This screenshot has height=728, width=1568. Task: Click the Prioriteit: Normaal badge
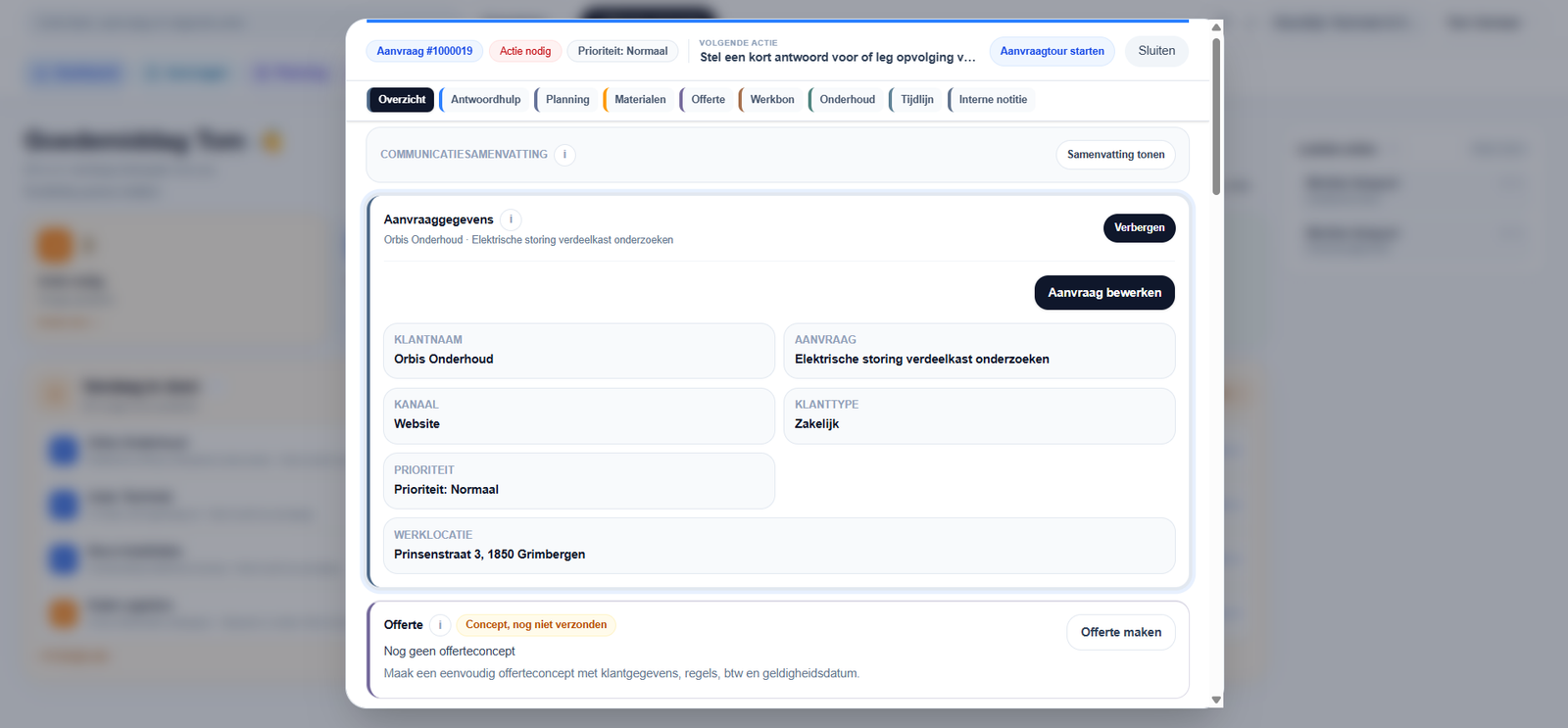(622, 51)
